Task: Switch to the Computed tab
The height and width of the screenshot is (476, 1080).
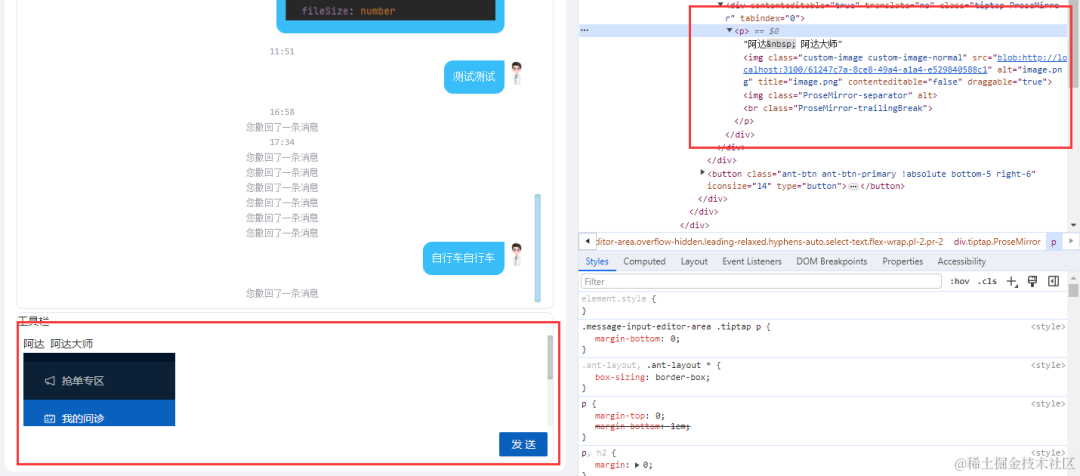Action: 644,262
